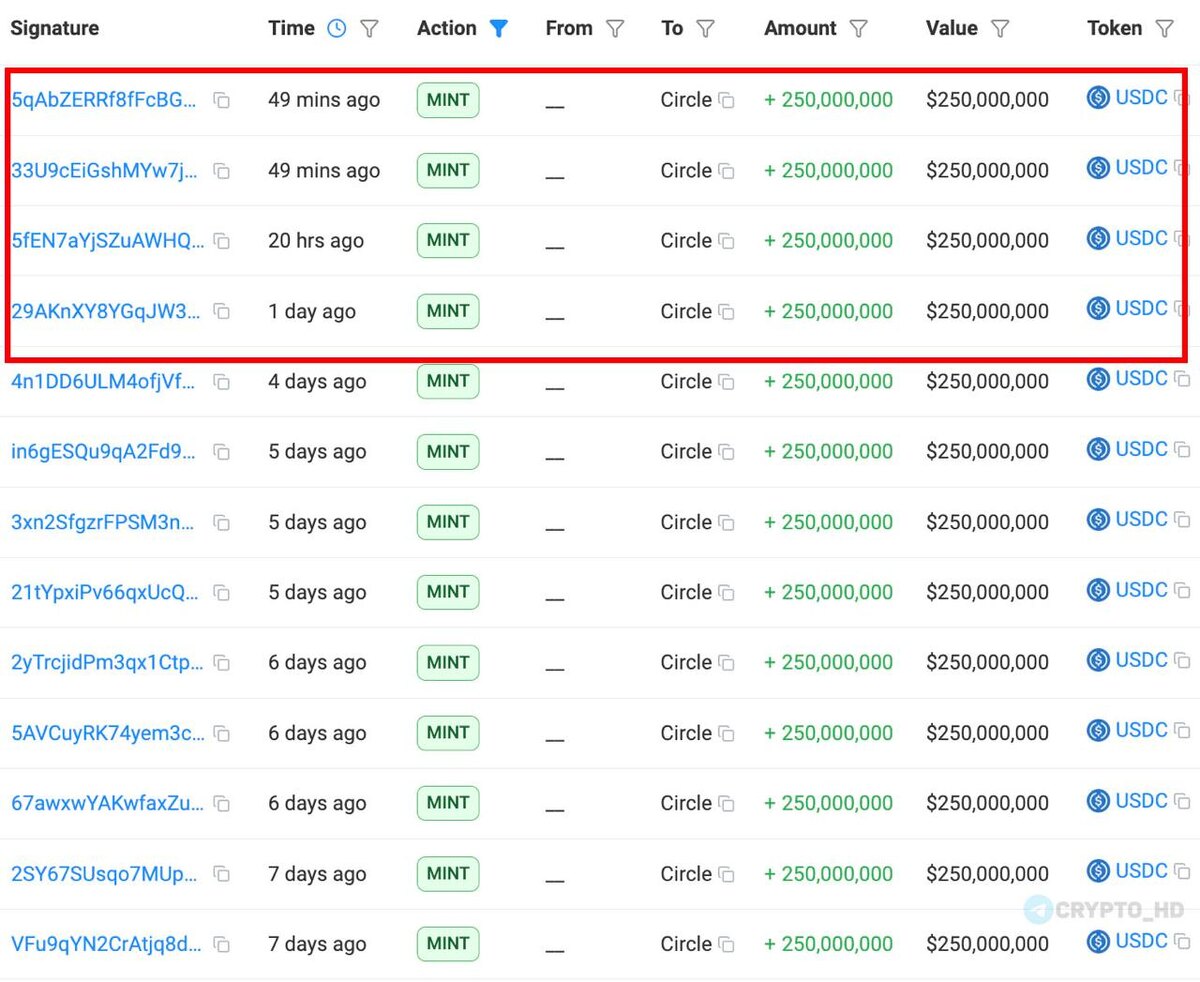Copy signature 67awxwYAKwfaxZu with copy icon
This screenshot has width=1200, height=982.
pyautogui.click(x=222, y=804)
